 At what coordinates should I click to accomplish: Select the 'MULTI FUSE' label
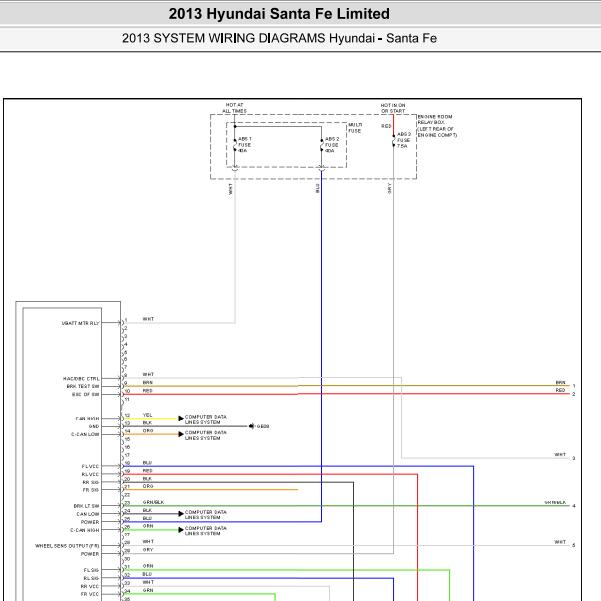click(x=355, y=128)
